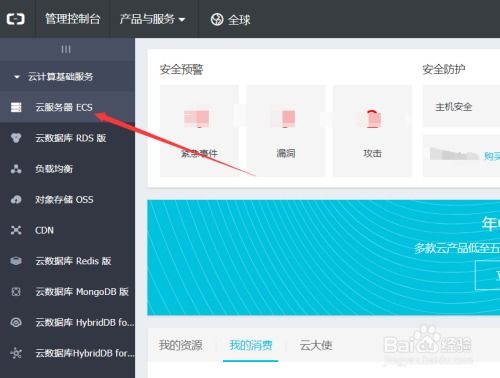Click the load balancer (负载均衡) icon

tap(16, 169)
